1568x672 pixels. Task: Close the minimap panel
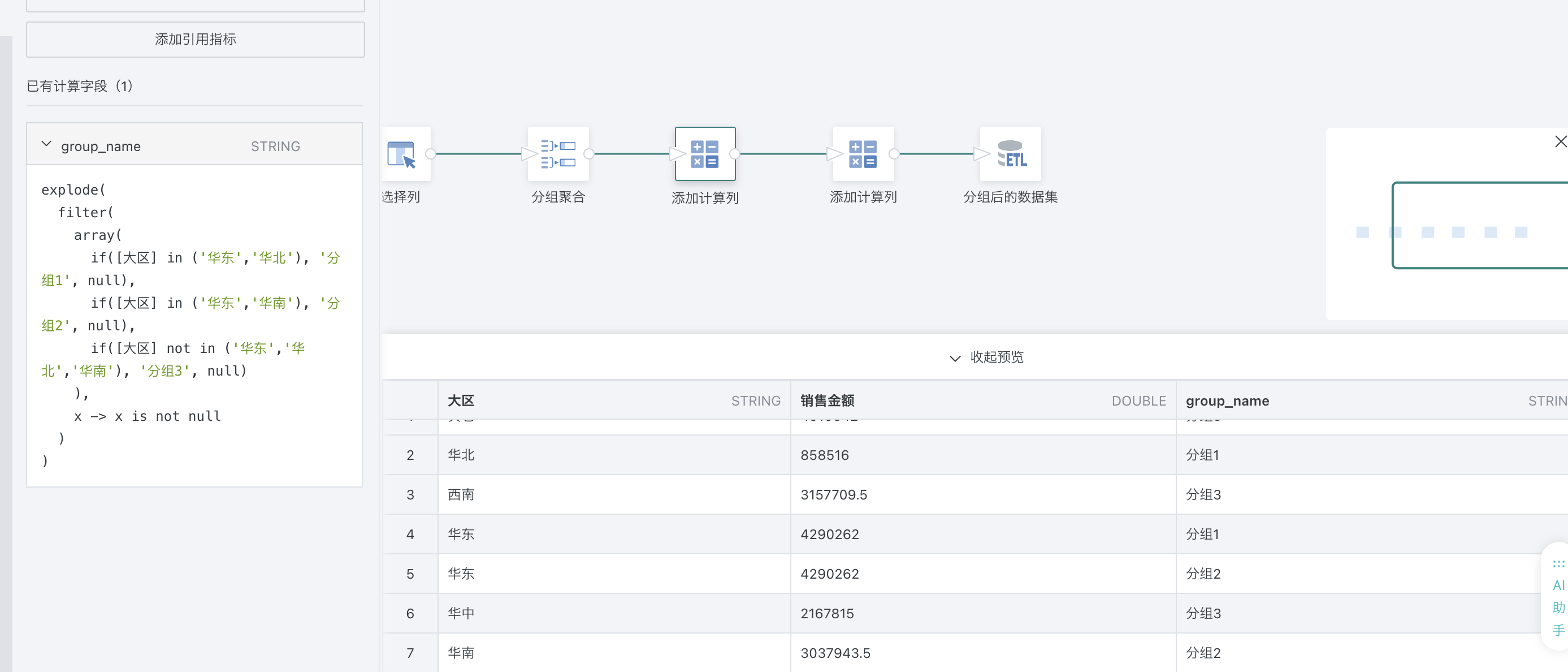coord(1560,142)
